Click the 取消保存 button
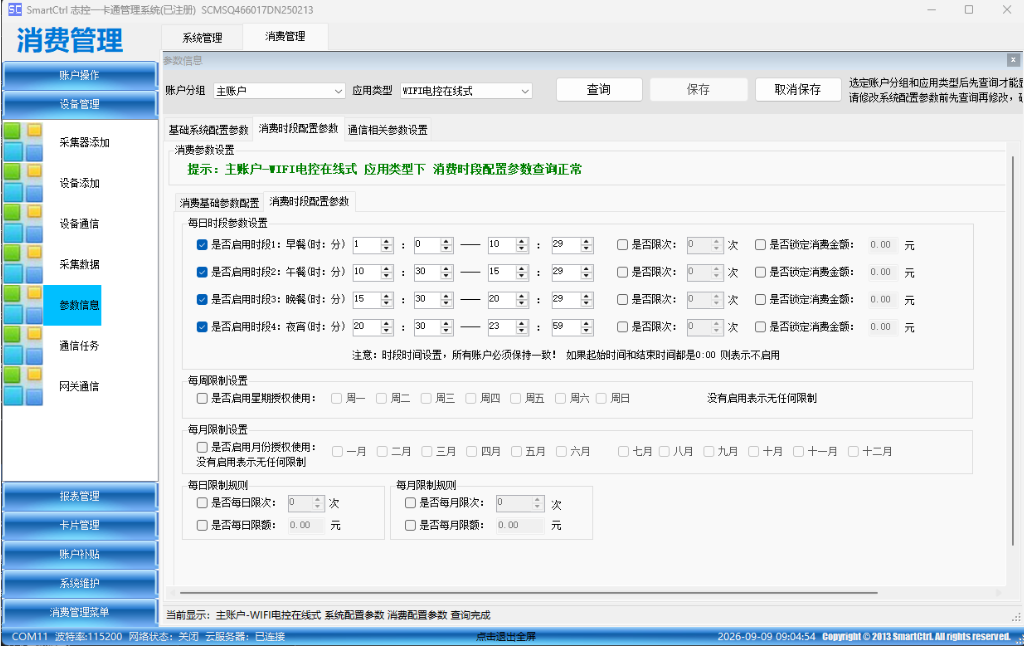The width and height of the screenshot is (1024, 646). coord(797,89)
